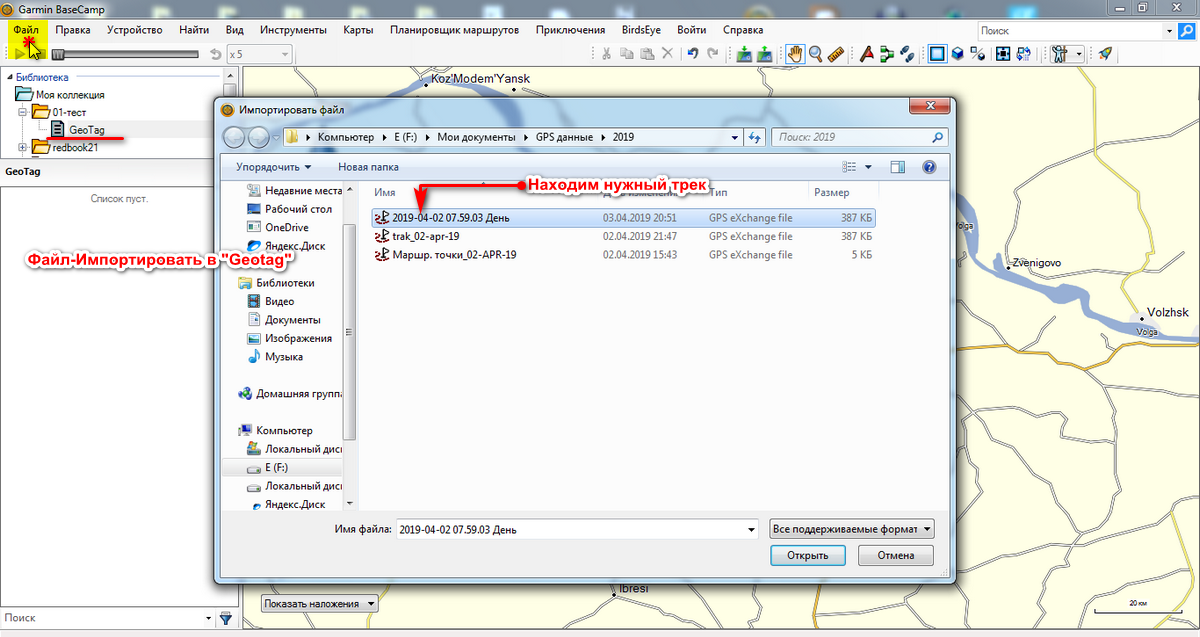Select the red flag New Waypoint tool
Screen dimensions: 1200x637
click(x=867, y=54)
